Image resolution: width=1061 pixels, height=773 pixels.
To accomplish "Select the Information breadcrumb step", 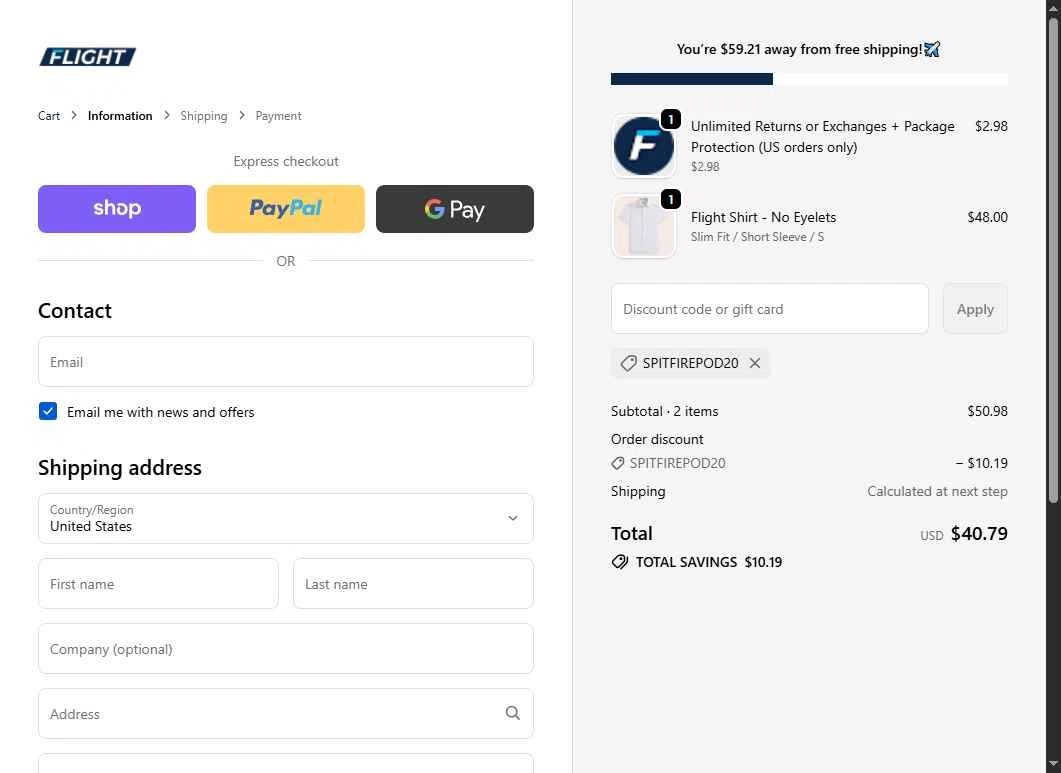I will 120,116.
